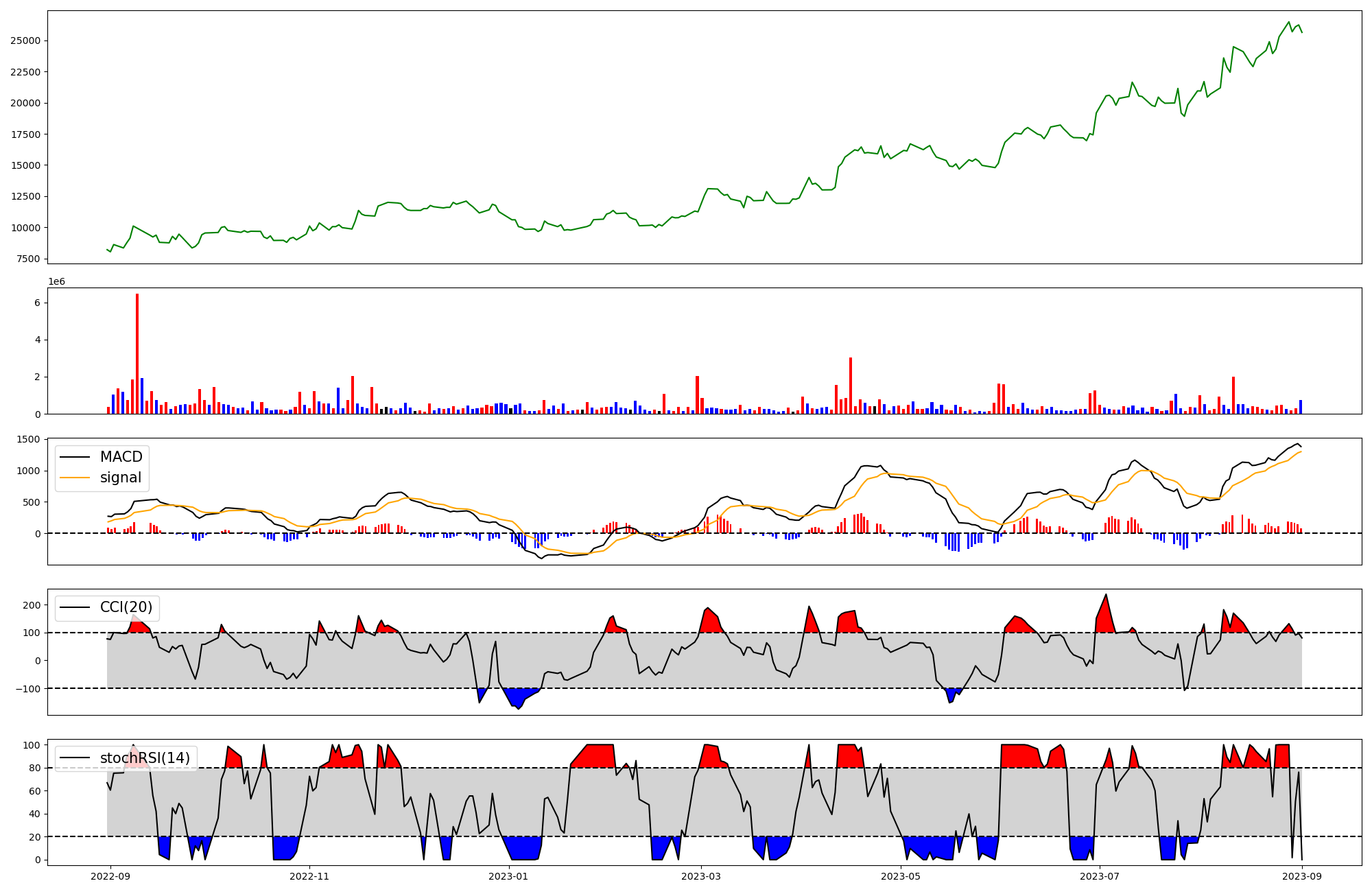Click the orange signal legend line swatch
Screen dimensions: 1372x892
pos(75,478)
